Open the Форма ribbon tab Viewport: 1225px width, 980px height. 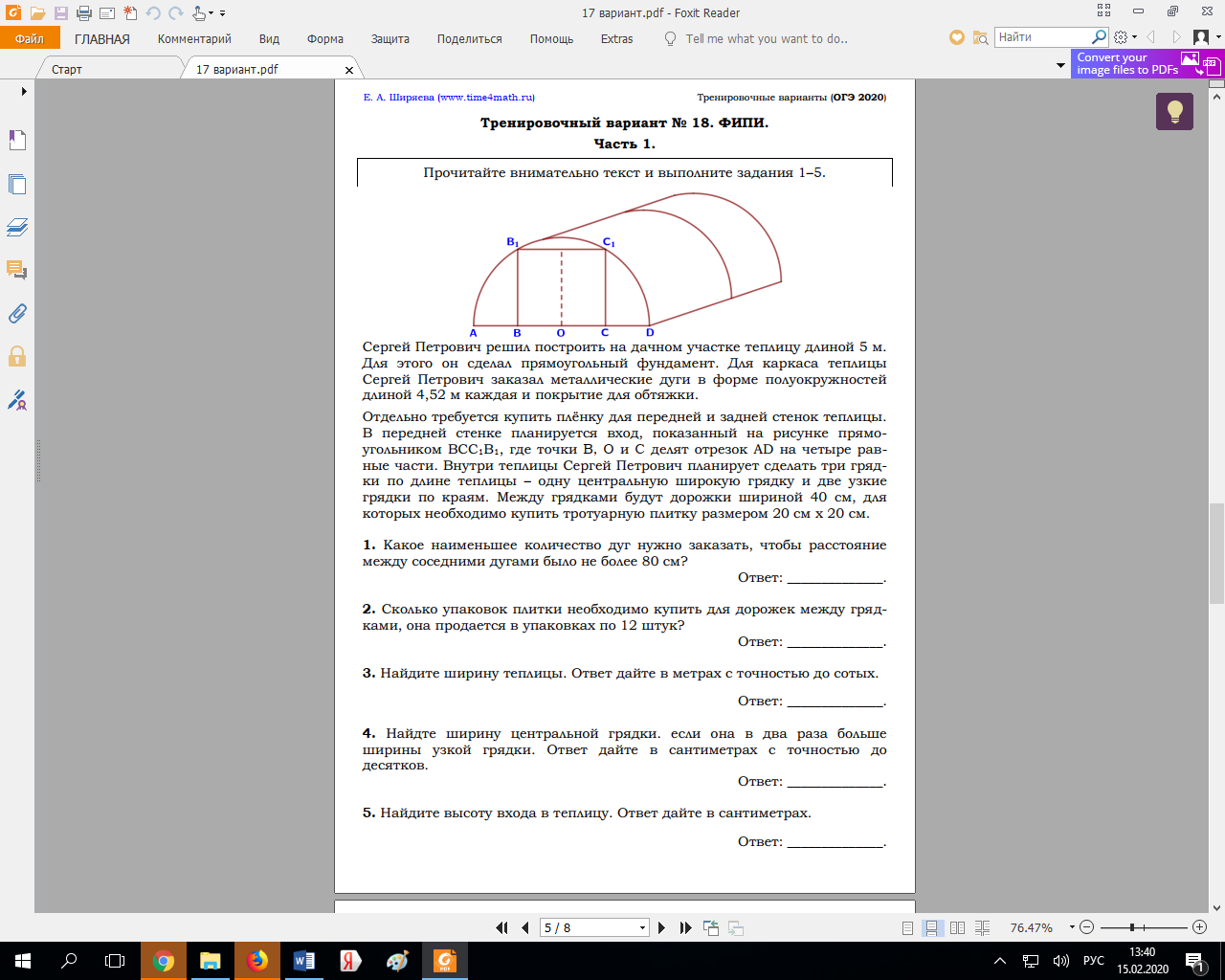325,39
